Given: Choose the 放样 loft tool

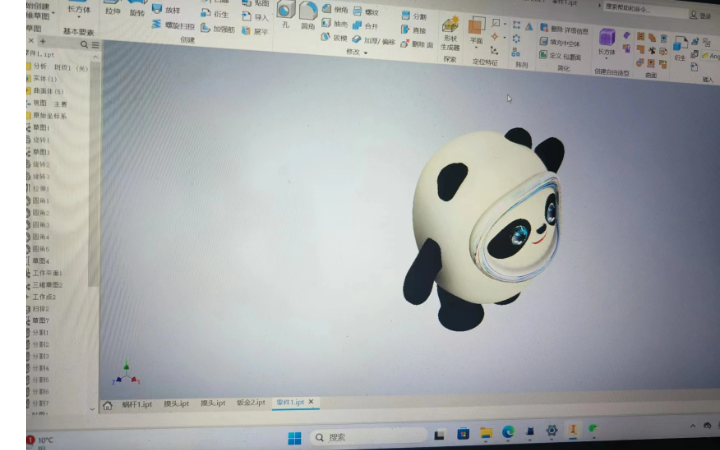Looking at the screenshot, I should point(166,10).
